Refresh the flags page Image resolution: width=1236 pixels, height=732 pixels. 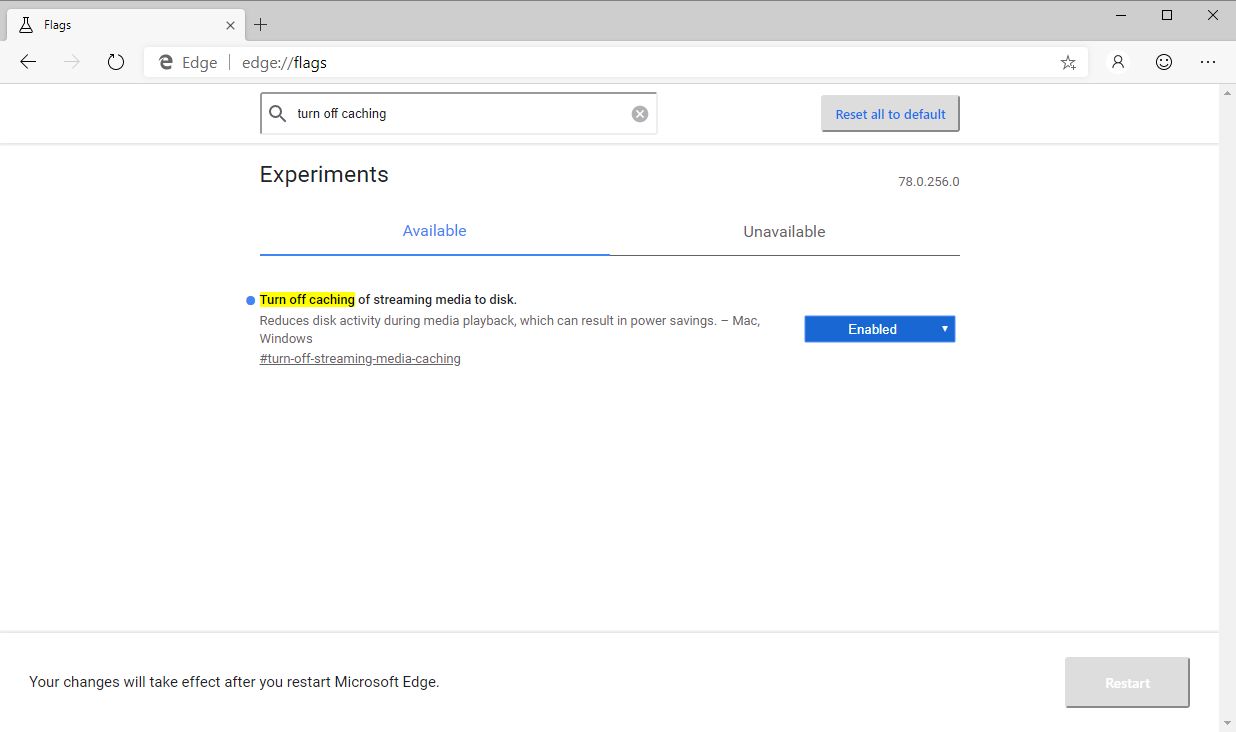[x=116, y=62]
